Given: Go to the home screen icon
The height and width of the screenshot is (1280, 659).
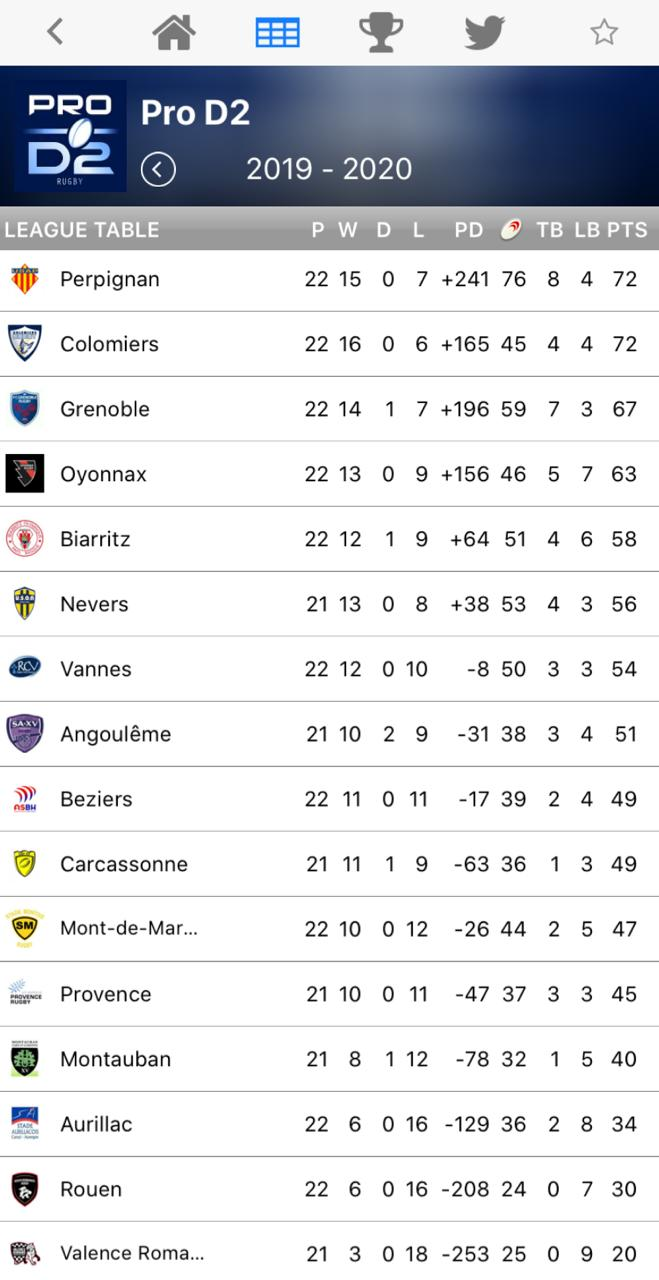Looking at the screenshot, I should pos(173,32).
